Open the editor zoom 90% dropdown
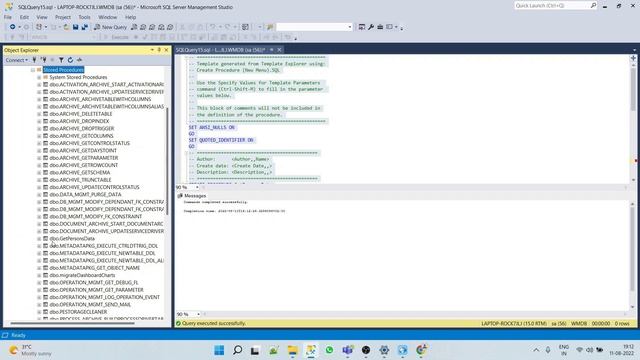 pyautogui.click(x=197, y=187)
